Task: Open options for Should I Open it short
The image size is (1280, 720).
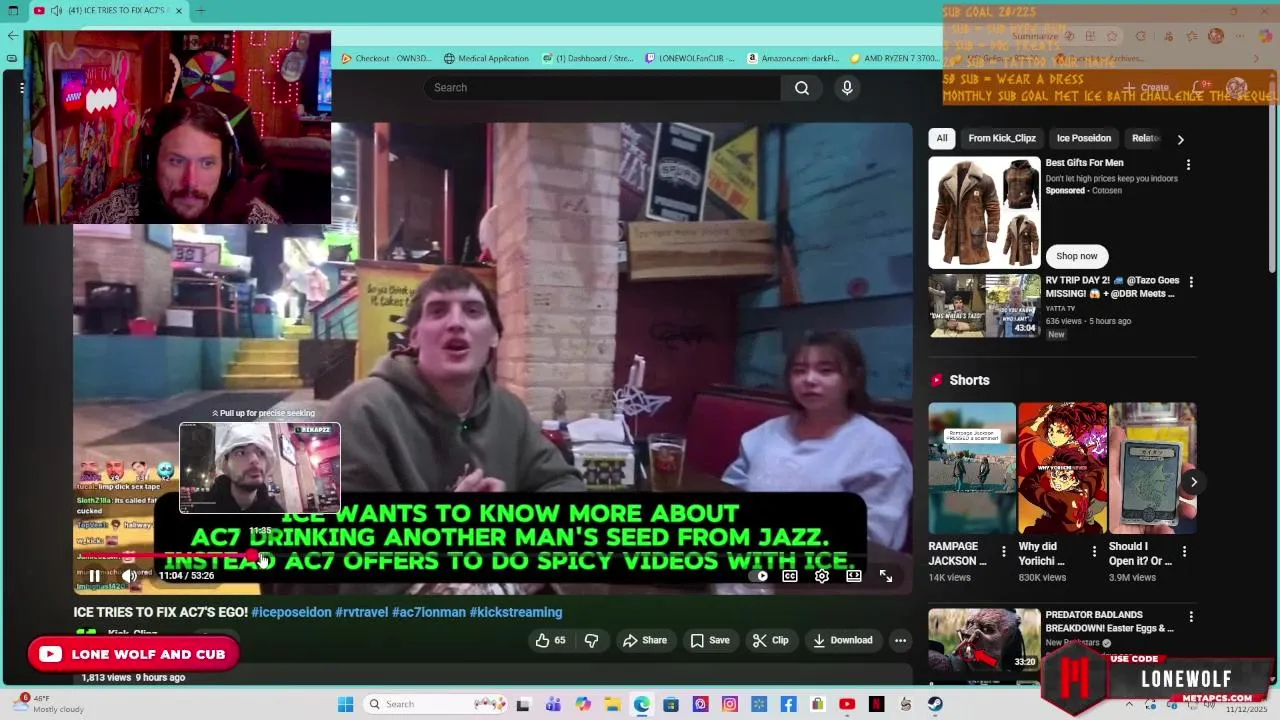Action: 1184,551
